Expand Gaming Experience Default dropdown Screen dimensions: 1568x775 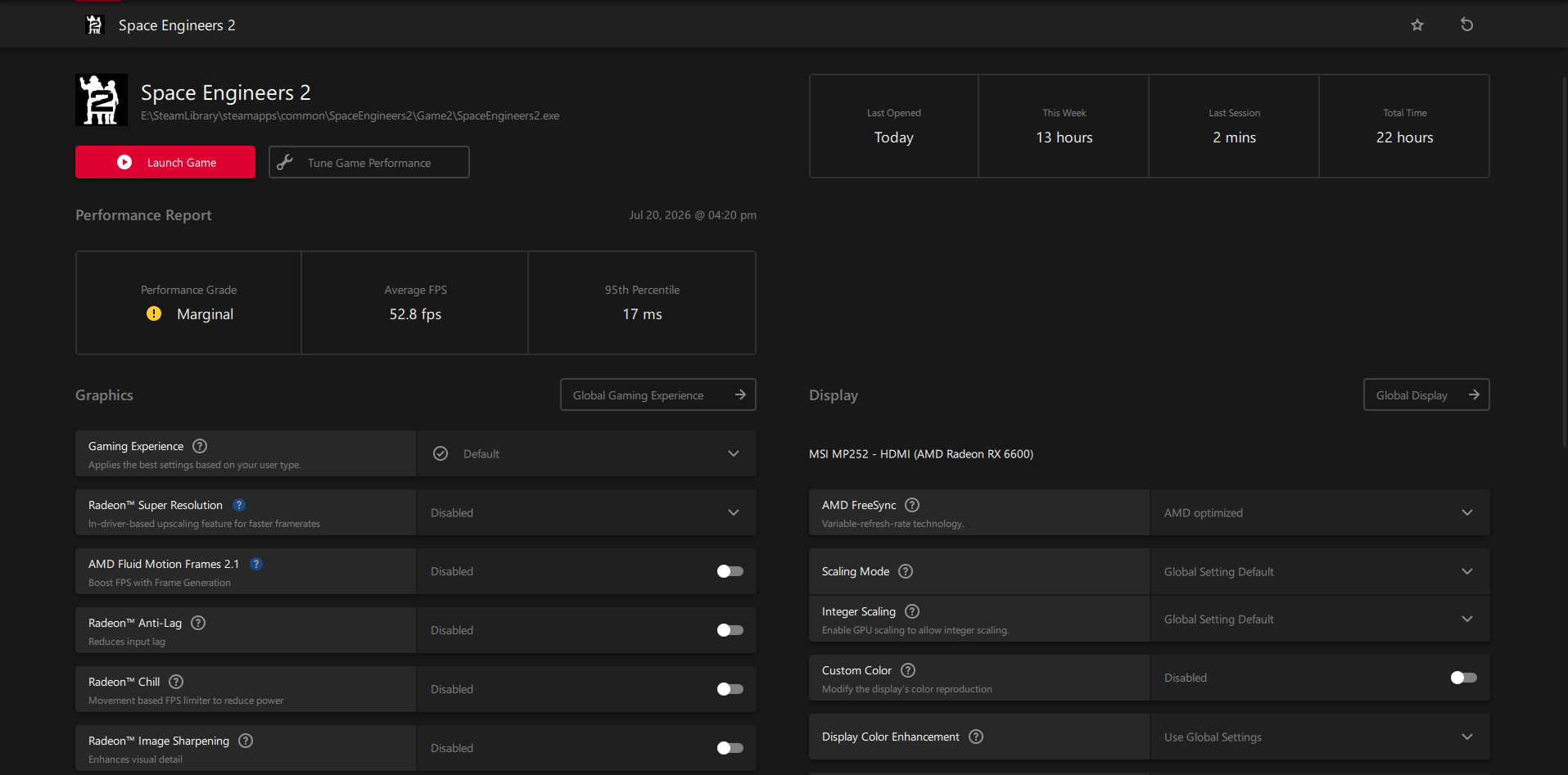(x=586, y=453)
